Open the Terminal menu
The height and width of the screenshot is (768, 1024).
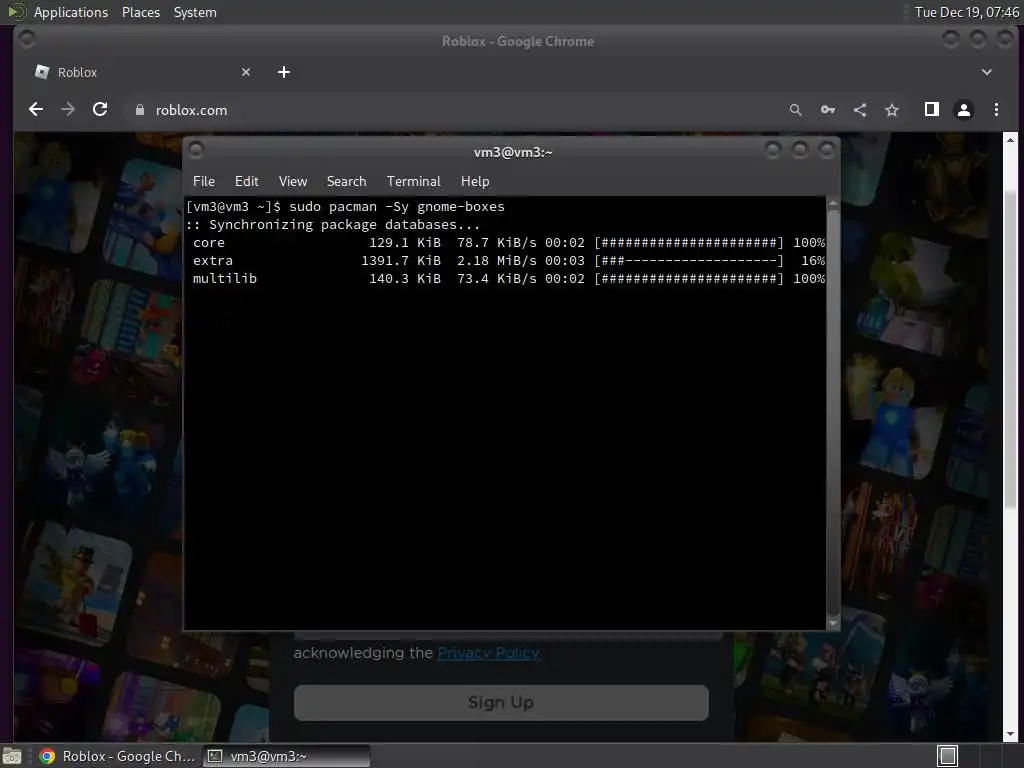413,182
